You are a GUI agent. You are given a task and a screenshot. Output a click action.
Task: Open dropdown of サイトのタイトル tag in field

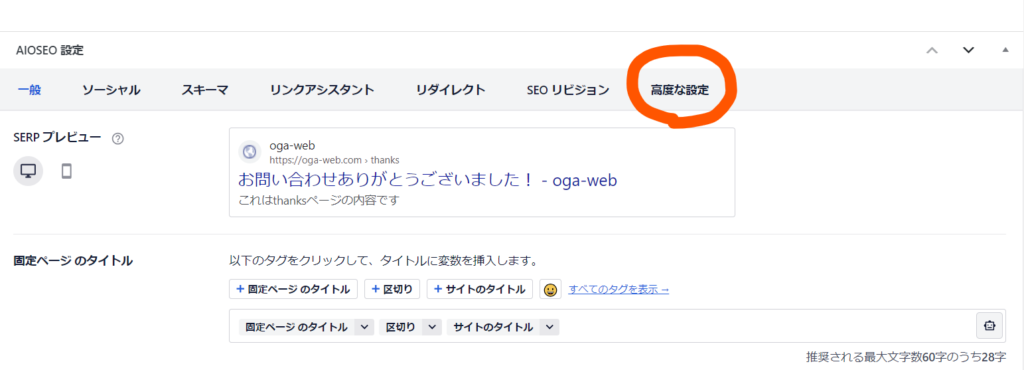pyautogui.click(x=550, y=327)
